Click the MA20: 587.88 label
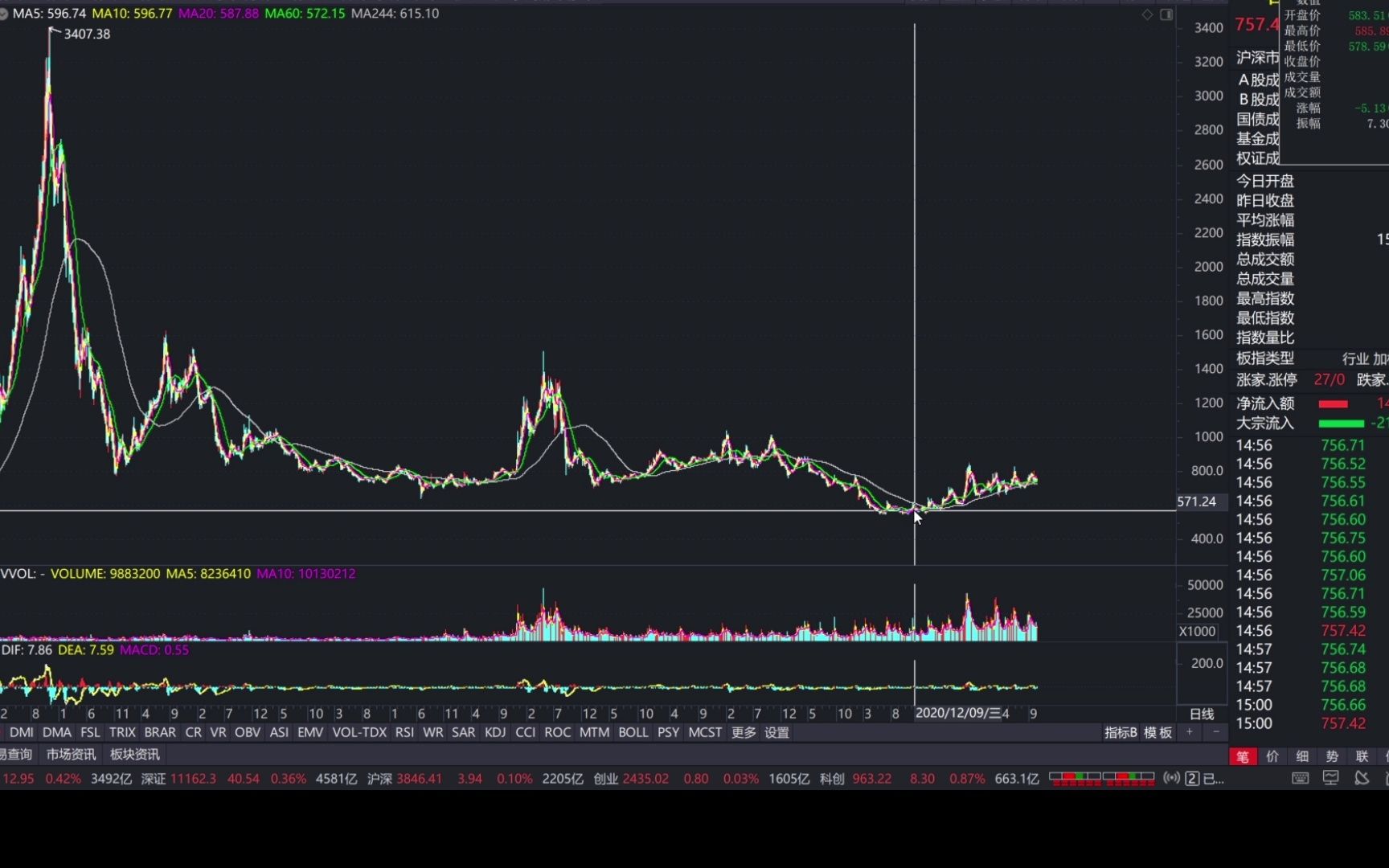The width and height of the screenshot is (1389, 868). click(219, 14)
